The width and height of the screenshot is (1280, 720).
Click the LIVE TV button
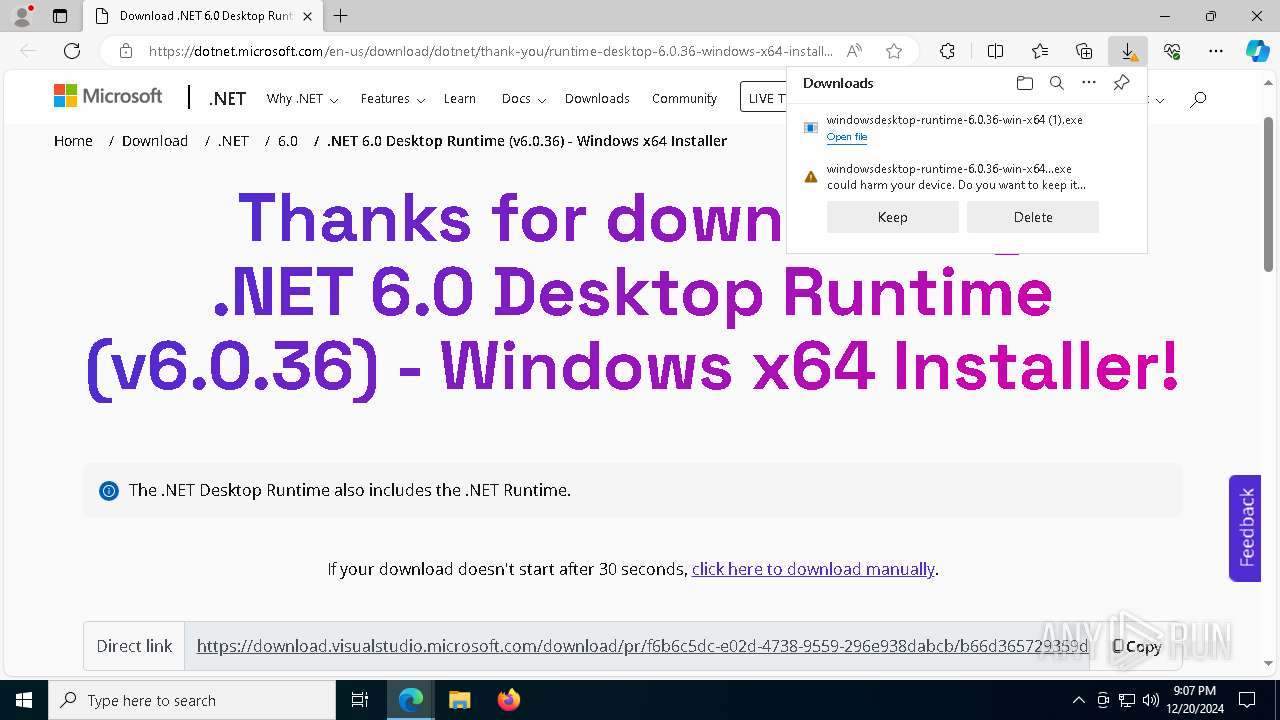coord(763,98)
